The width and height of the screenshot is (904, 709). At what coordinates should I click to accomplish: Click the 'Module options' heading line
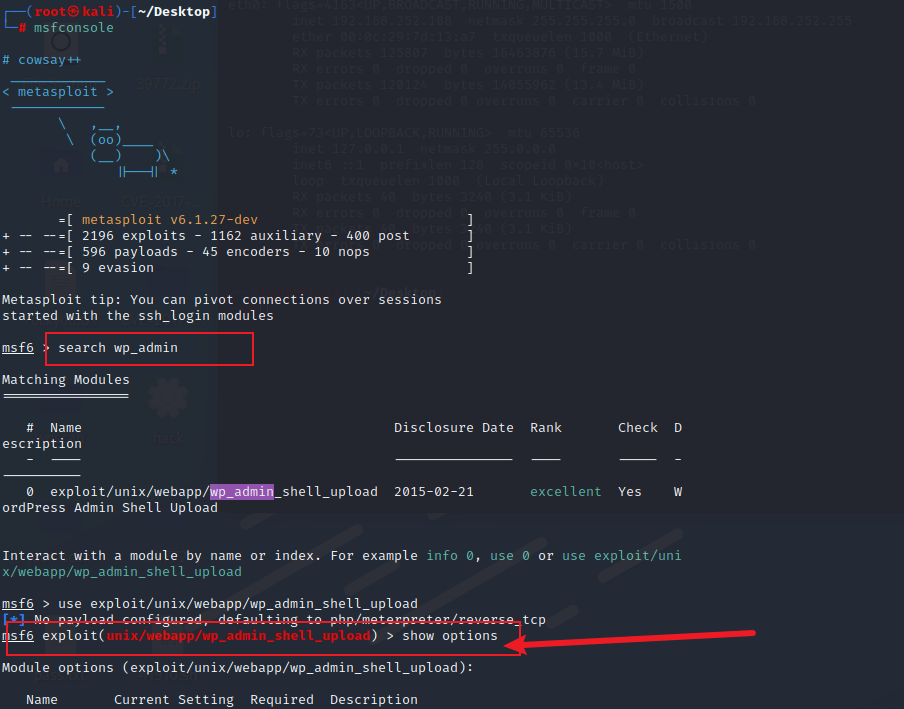(x=238, y=667)
